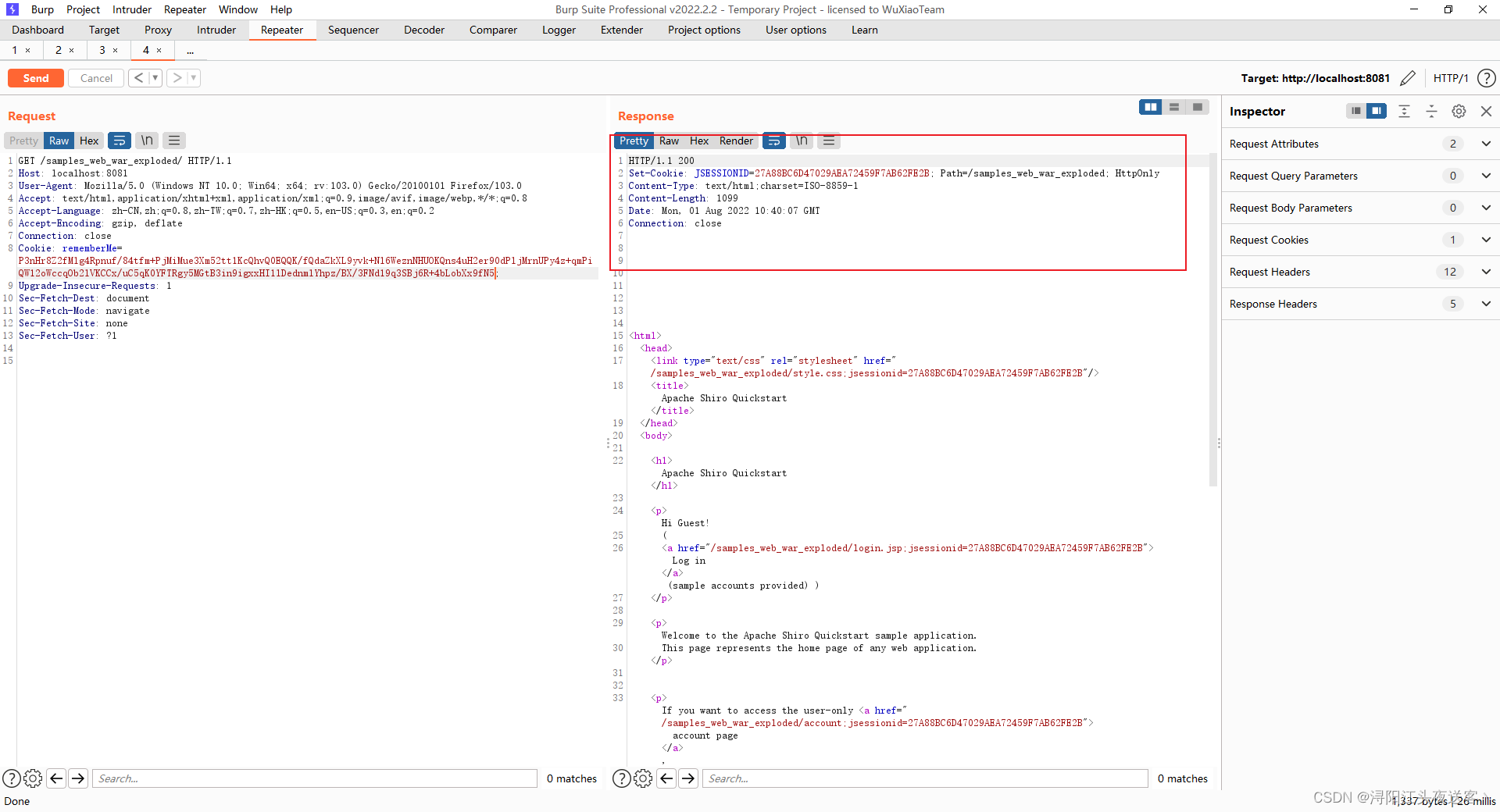Click the Response pane vertical scrollbar
The image size is (1500, 812).
pos(1213,320)
